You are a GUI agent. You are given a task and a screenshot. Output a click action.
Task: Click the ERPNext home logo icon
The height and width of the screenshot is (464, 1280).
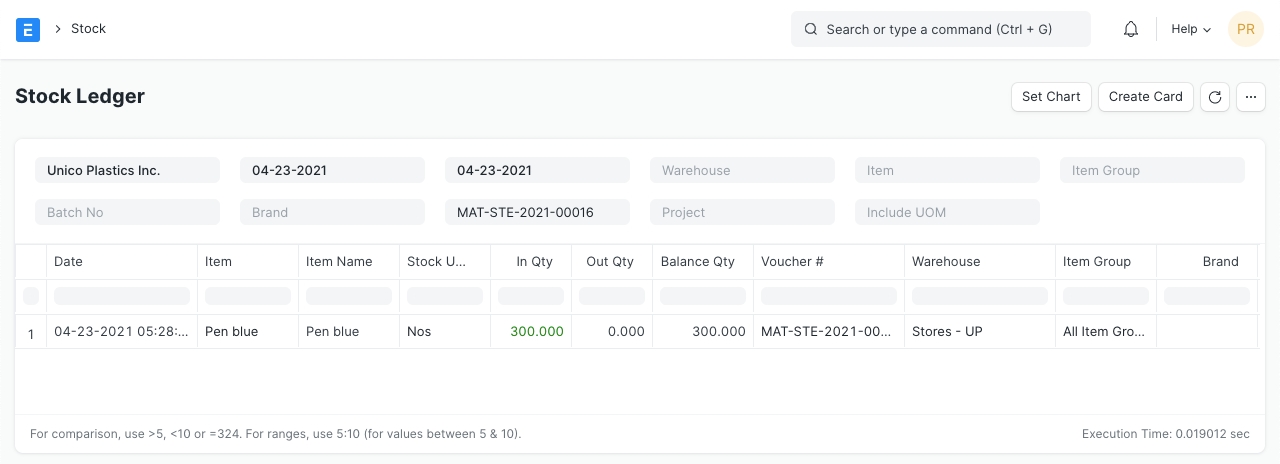point(28,29)
